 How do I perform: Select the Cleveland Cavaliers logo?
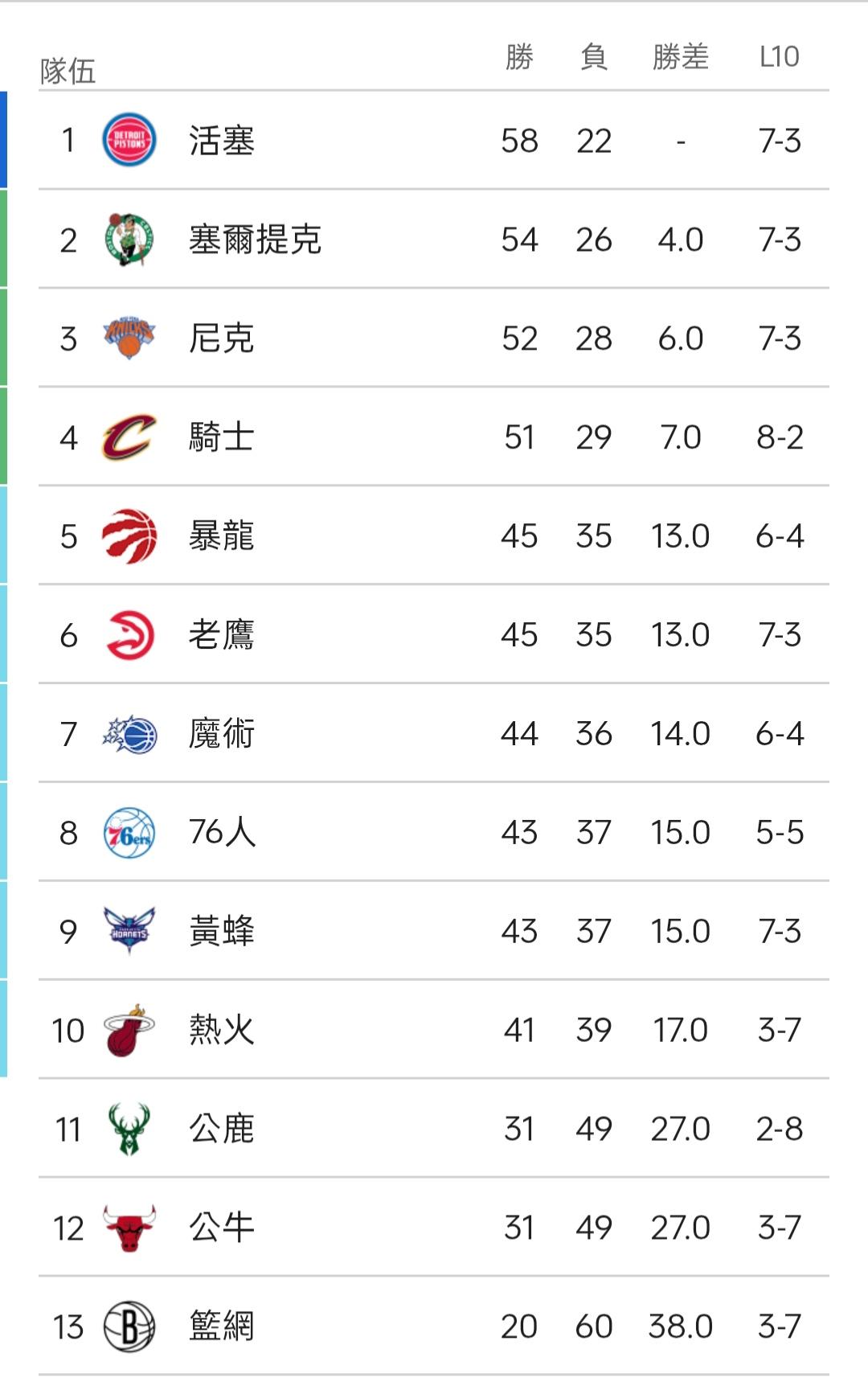point(129,437)
